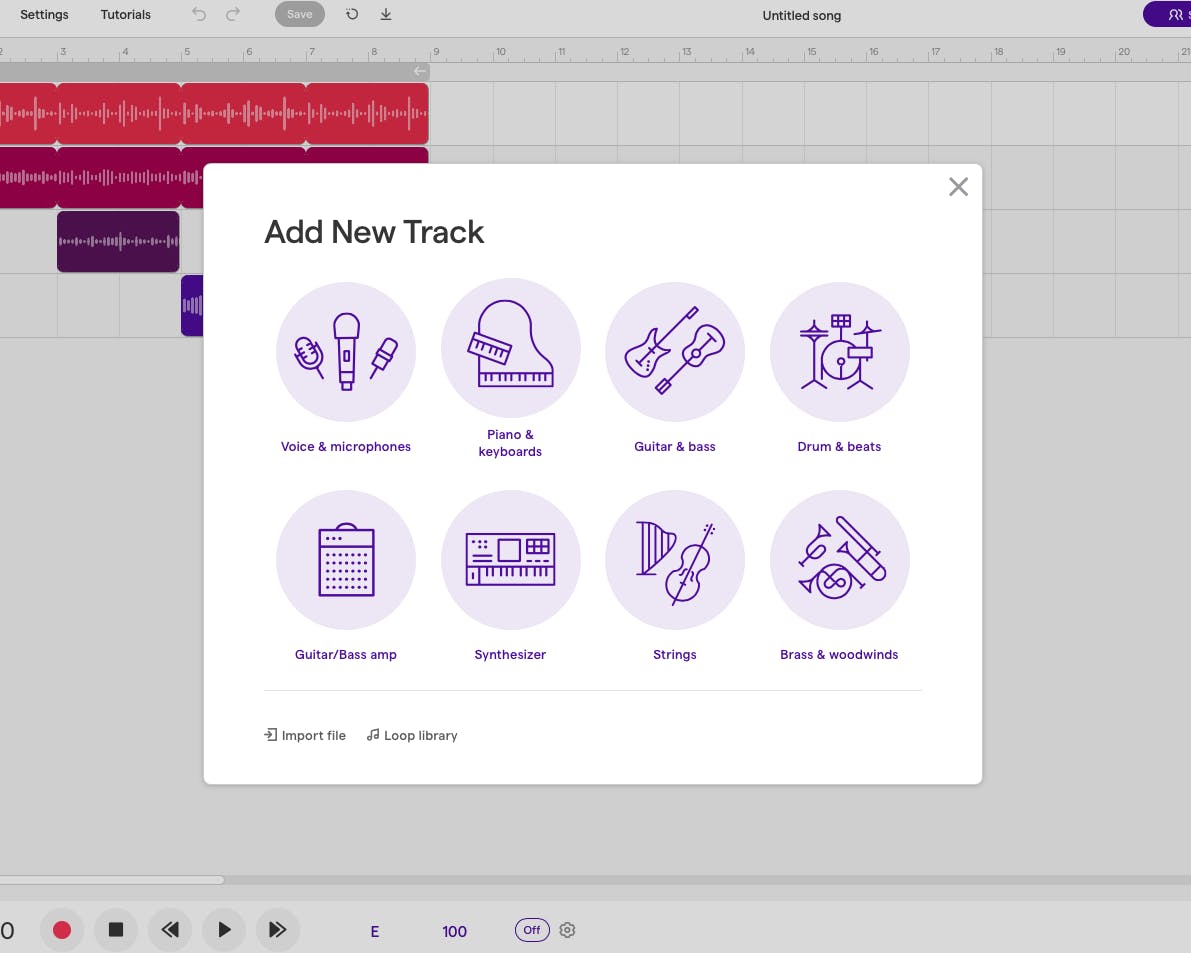Click the play button

point(223,929)
